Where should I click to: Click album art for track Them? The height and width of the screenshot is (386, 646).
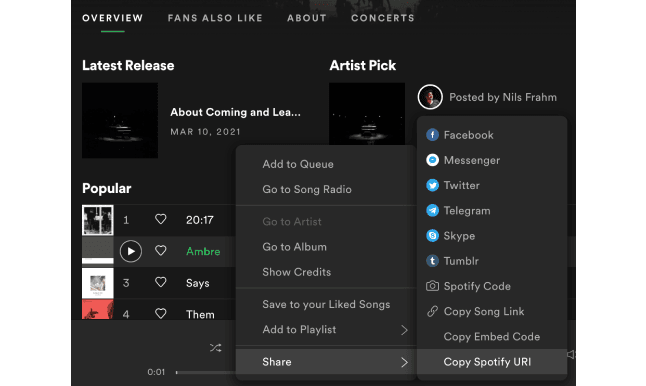click(98, 309)
